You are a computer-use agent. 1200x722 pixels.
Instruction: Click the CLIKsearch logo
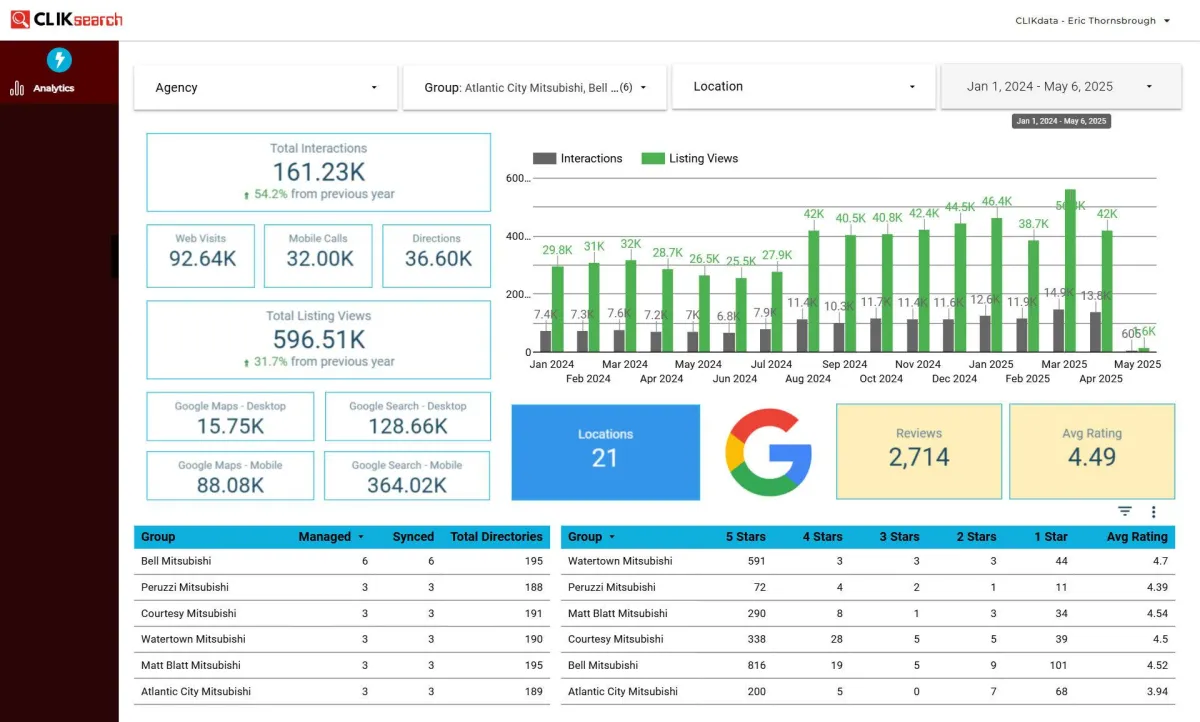pos(66,20)
